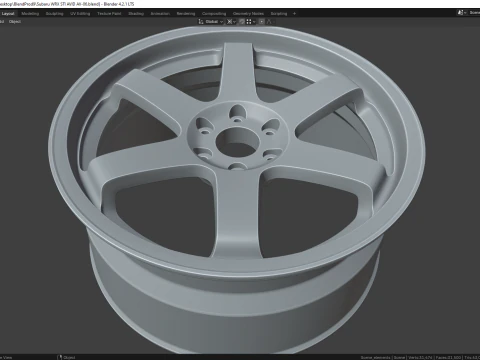This screenshot has width=480, height=360.
Task: Open the Sculpting workspace tab
Action: tap(54, 14)
